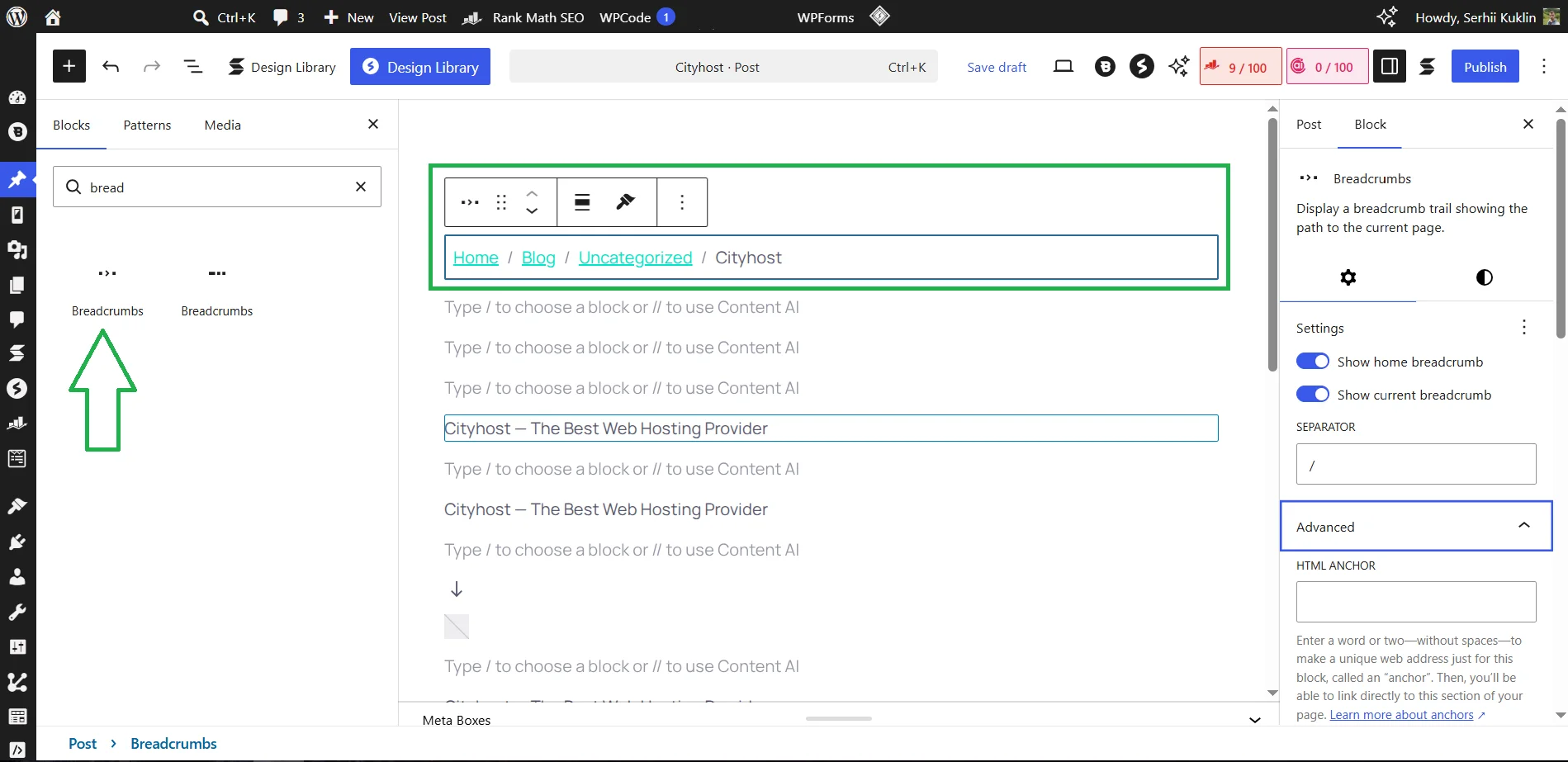This screenshot has width=1568, height=762.
Task: Undo the last change
Action: pos(111,66)
